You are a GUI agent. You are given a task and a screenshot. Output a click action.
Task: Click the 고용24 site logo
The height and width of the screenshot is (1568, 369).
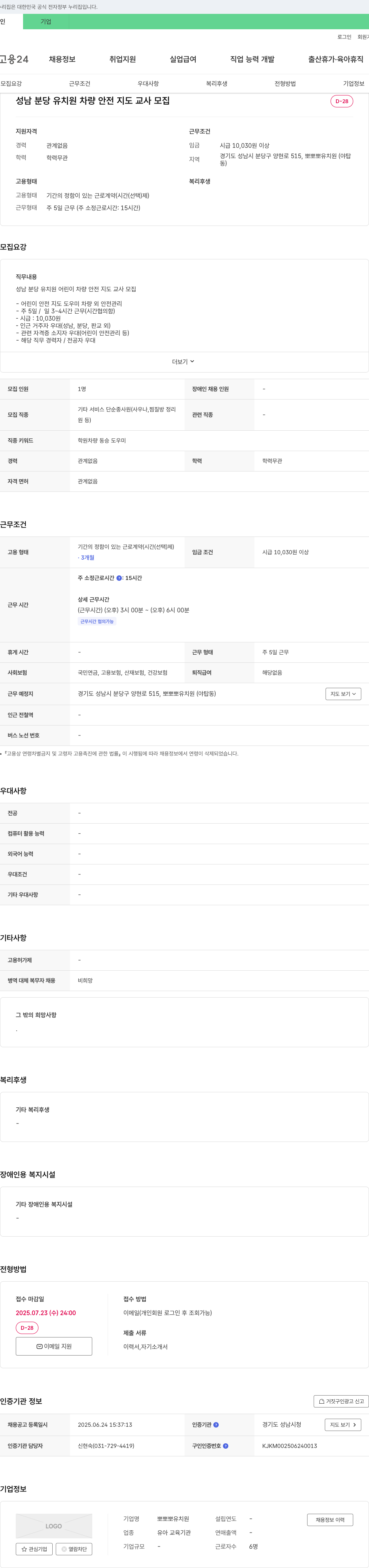[x=14, y=59]
